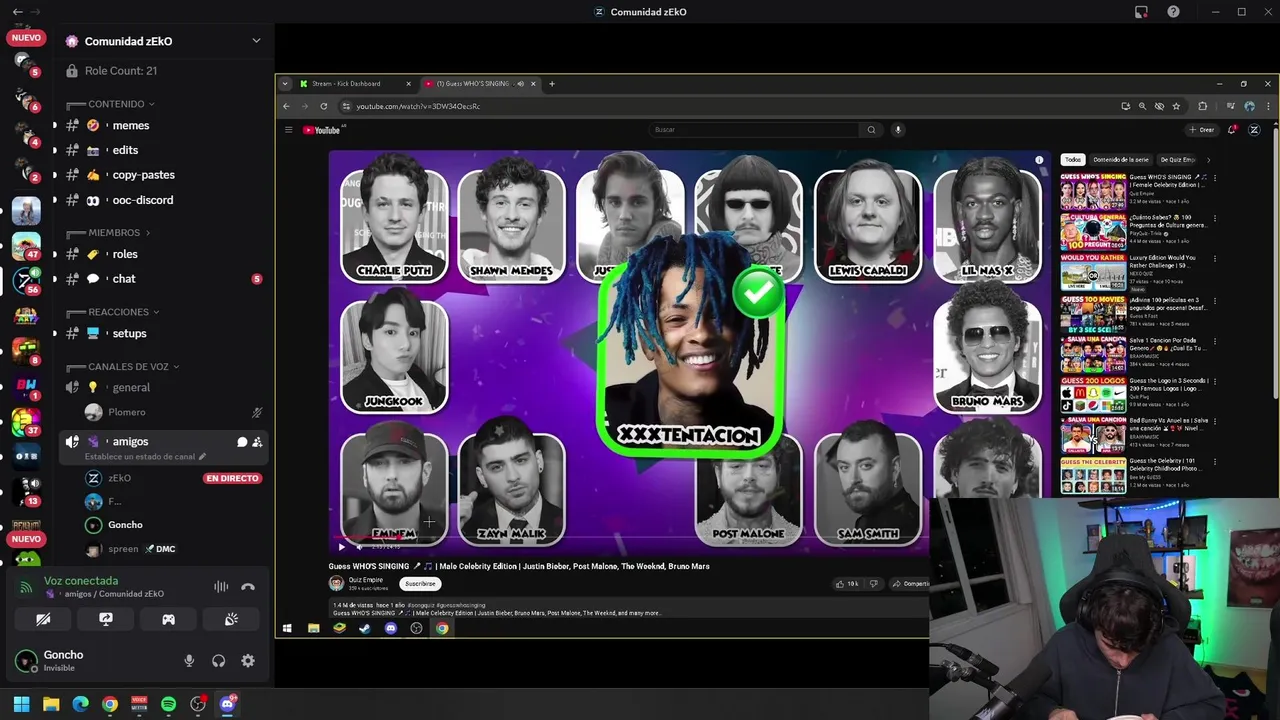Click the Suscribirse button
Image resolution: width=1280 pixels, height=720 pixels.
tap(420, 584)
